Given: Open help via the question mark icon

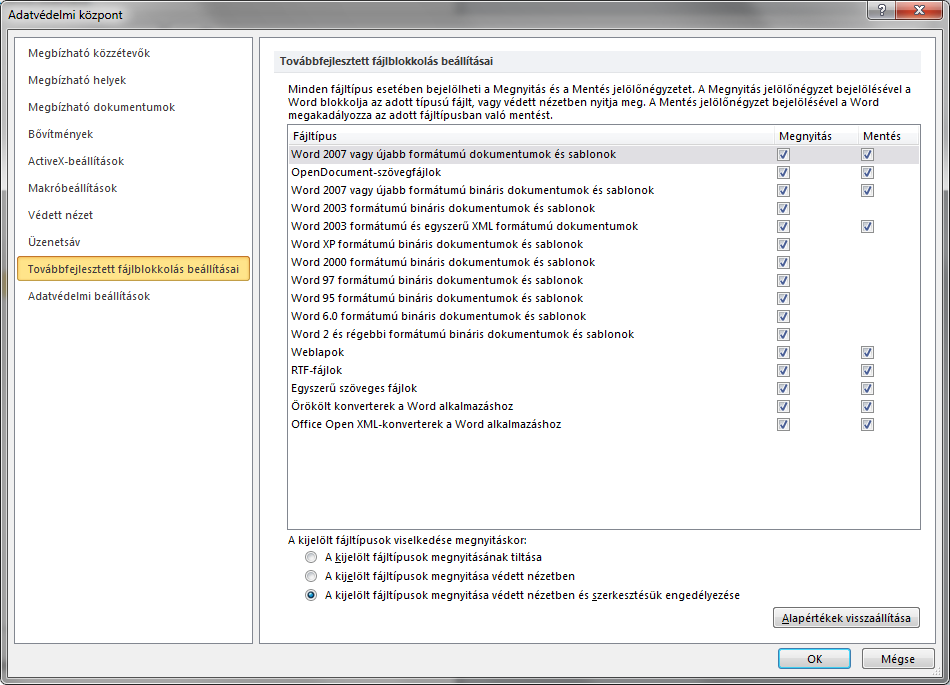Looking at the screenshot, I should tap(882, 10).
